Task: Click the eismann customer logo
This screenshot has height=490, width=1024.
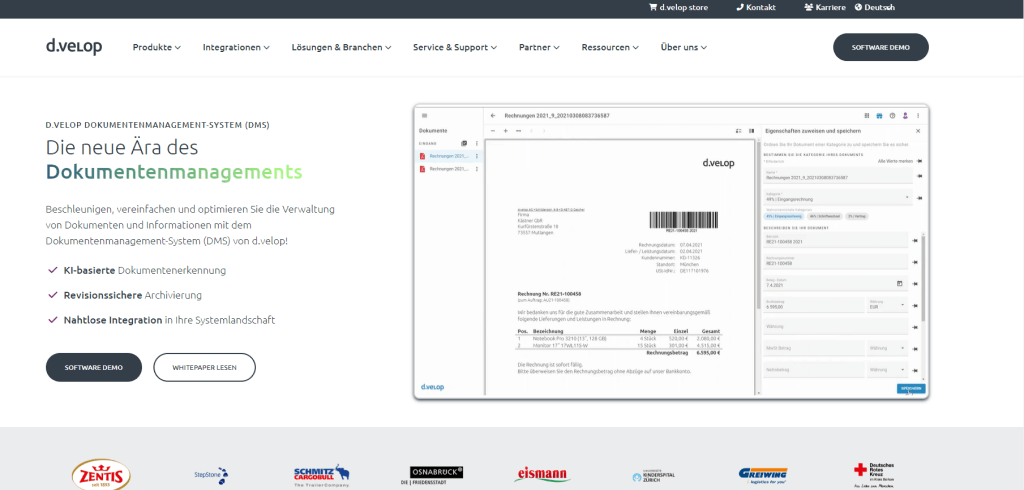Action: [x=542, y=474]
